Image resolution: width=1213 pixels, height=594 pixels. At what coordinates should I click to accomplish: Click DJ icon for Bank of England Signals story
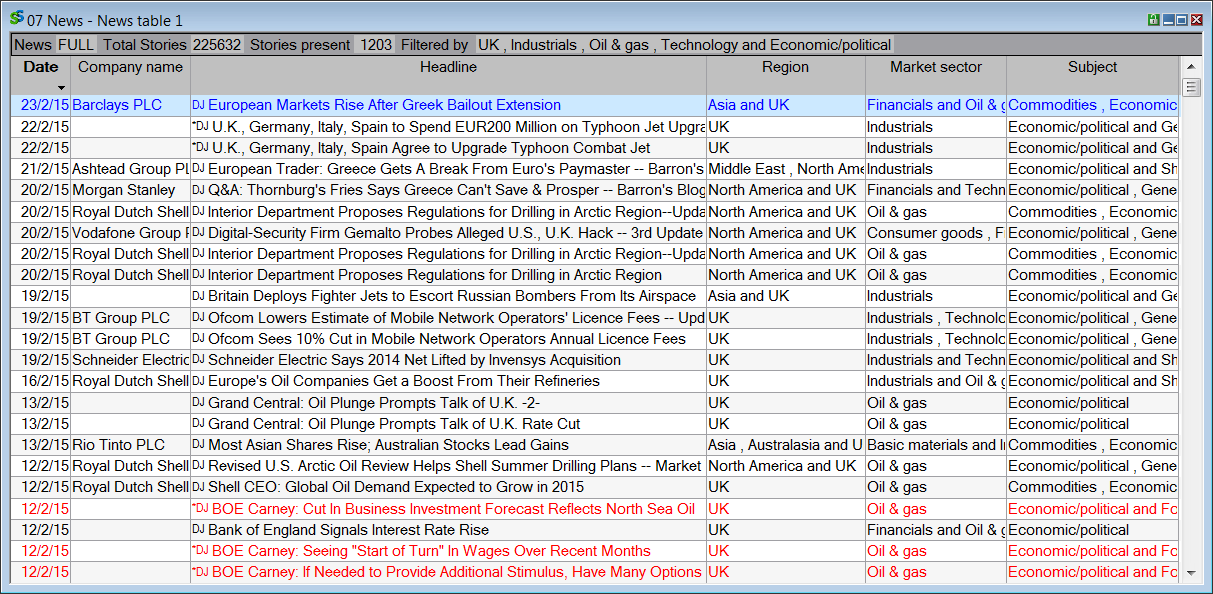point(198,529)
